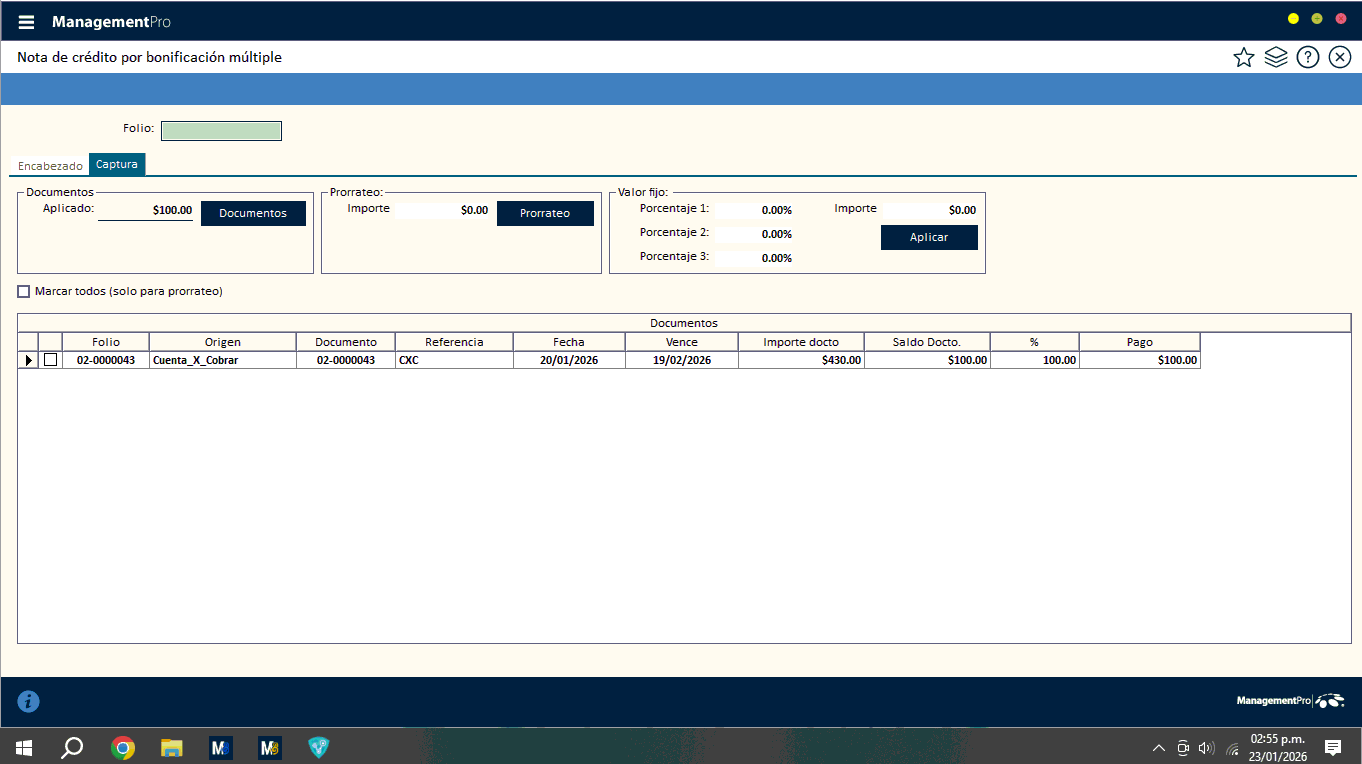Click the Documentos button
The width and height of the screenshot is (1362, 764).
click(x=253, y=213)
